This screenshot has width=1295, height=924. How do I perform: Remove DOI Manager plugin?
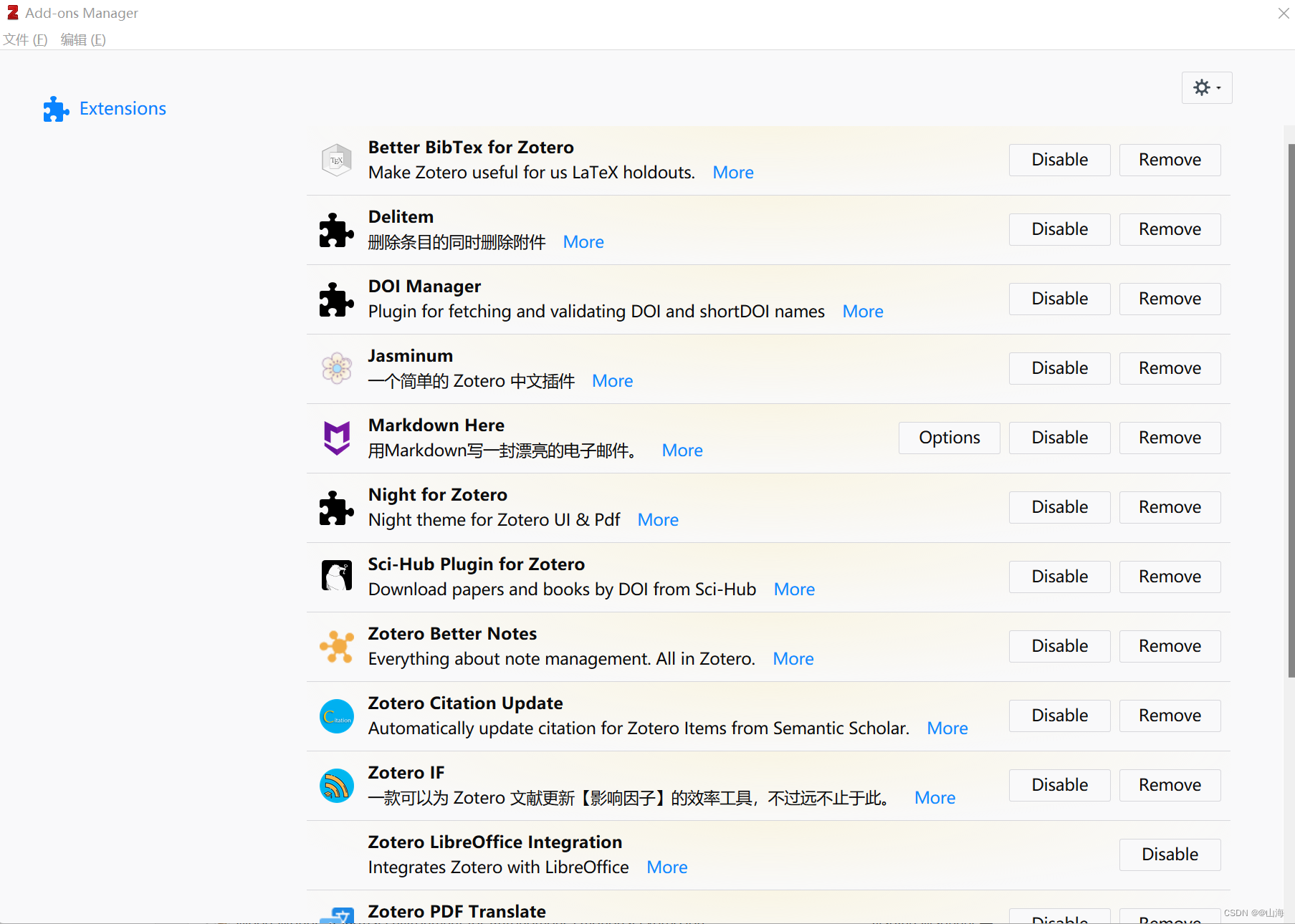click(1170, 299)
